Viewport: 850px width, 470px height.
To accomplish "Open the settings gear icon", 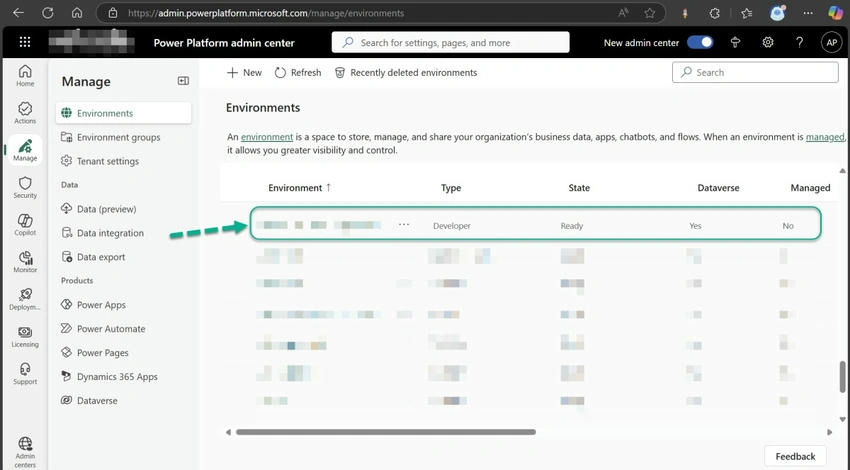I will click(x=768, y=42).
